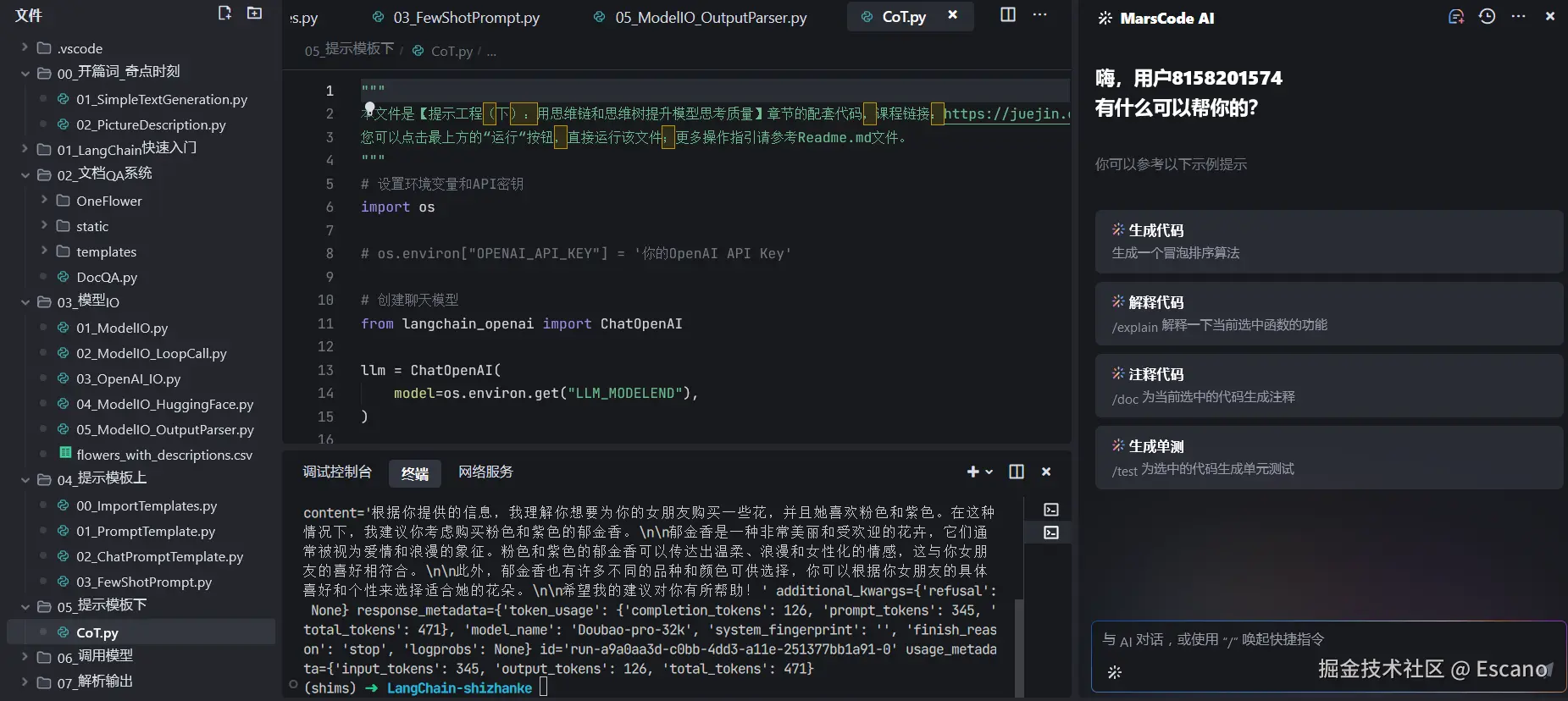Screen dimensions: 1568x701
Task: Open the 网络服务 panel tab
Action: click(x=485, y=472)
